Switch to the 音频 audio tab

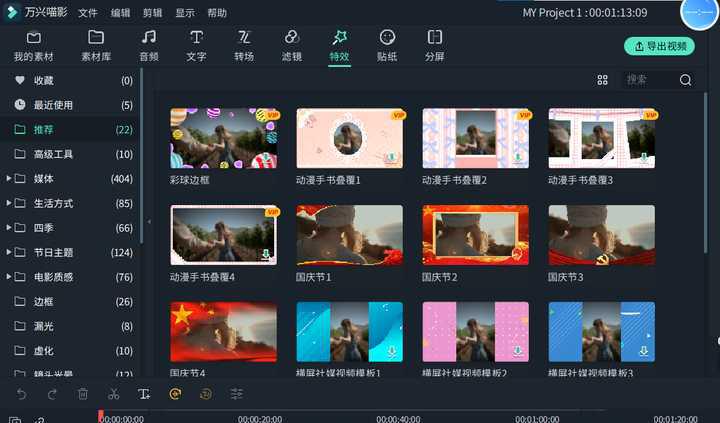tap(149, 46)
